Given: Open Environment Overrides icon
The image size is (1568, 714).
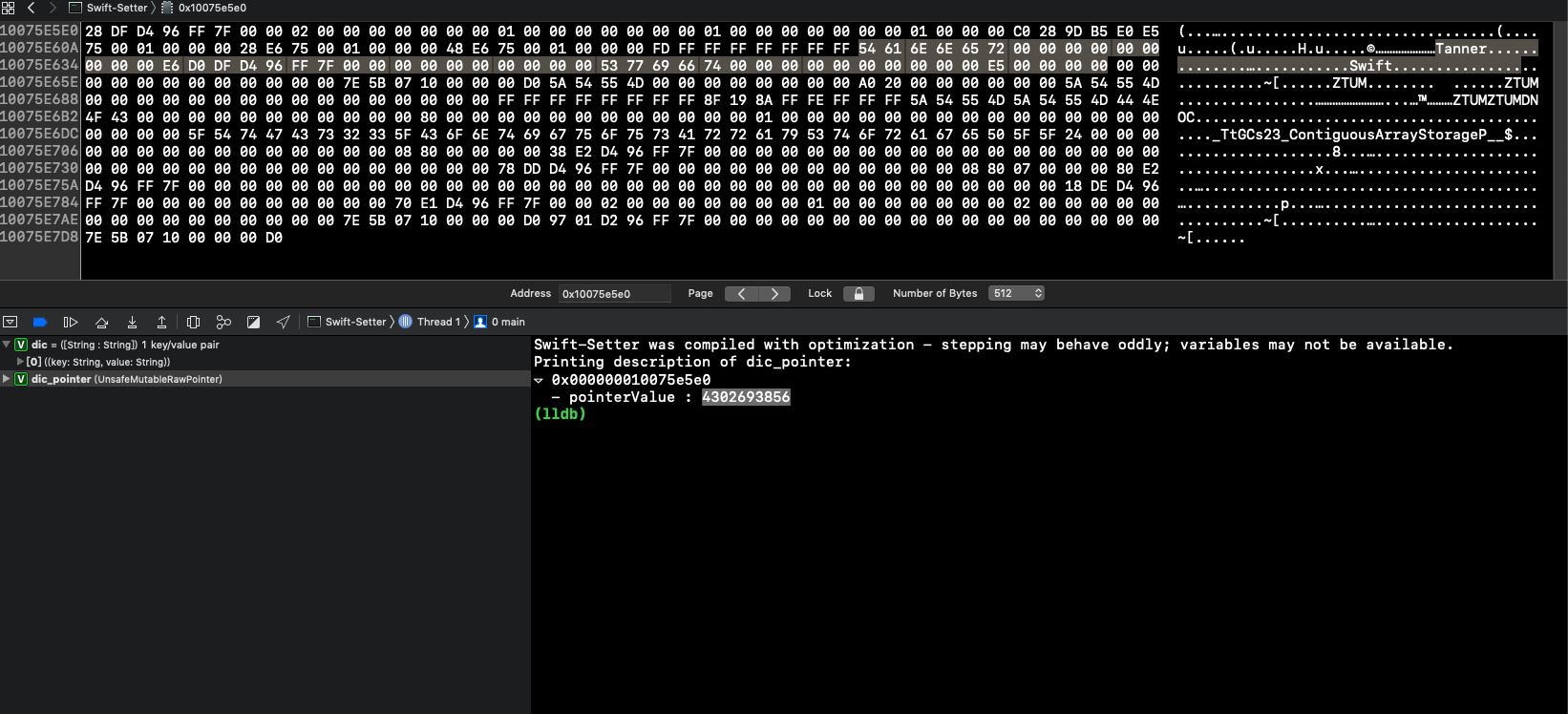Looking at the screenshot, I should [253, 322].
